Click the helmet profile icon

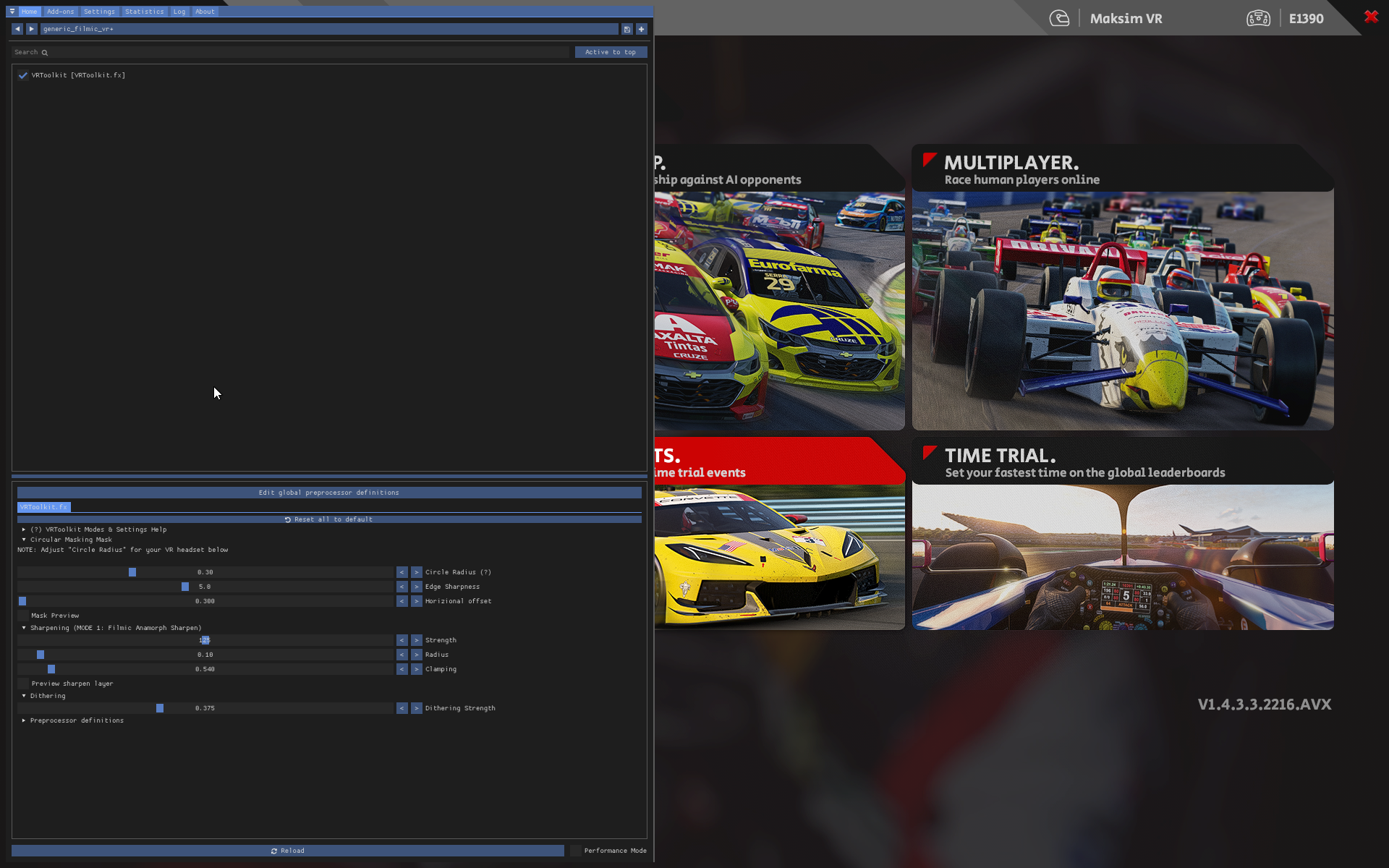[1059, 19]
